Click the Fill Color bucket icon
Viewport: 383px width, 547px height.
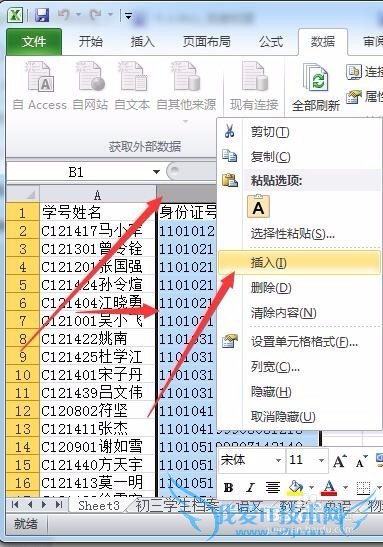point(295,487)
